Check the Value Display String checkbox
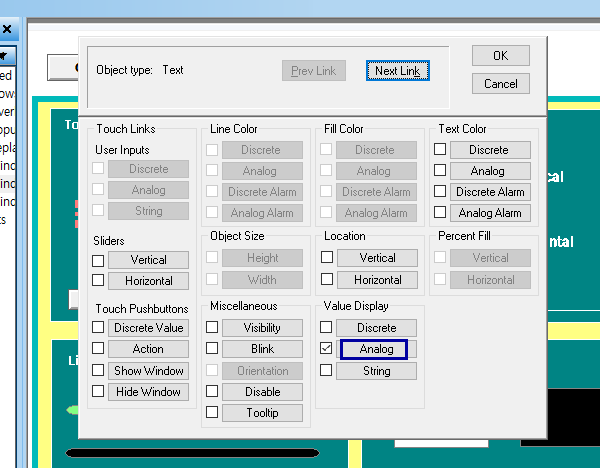The height and width of the screenshot is (468, 600). [x=326, y=370]
